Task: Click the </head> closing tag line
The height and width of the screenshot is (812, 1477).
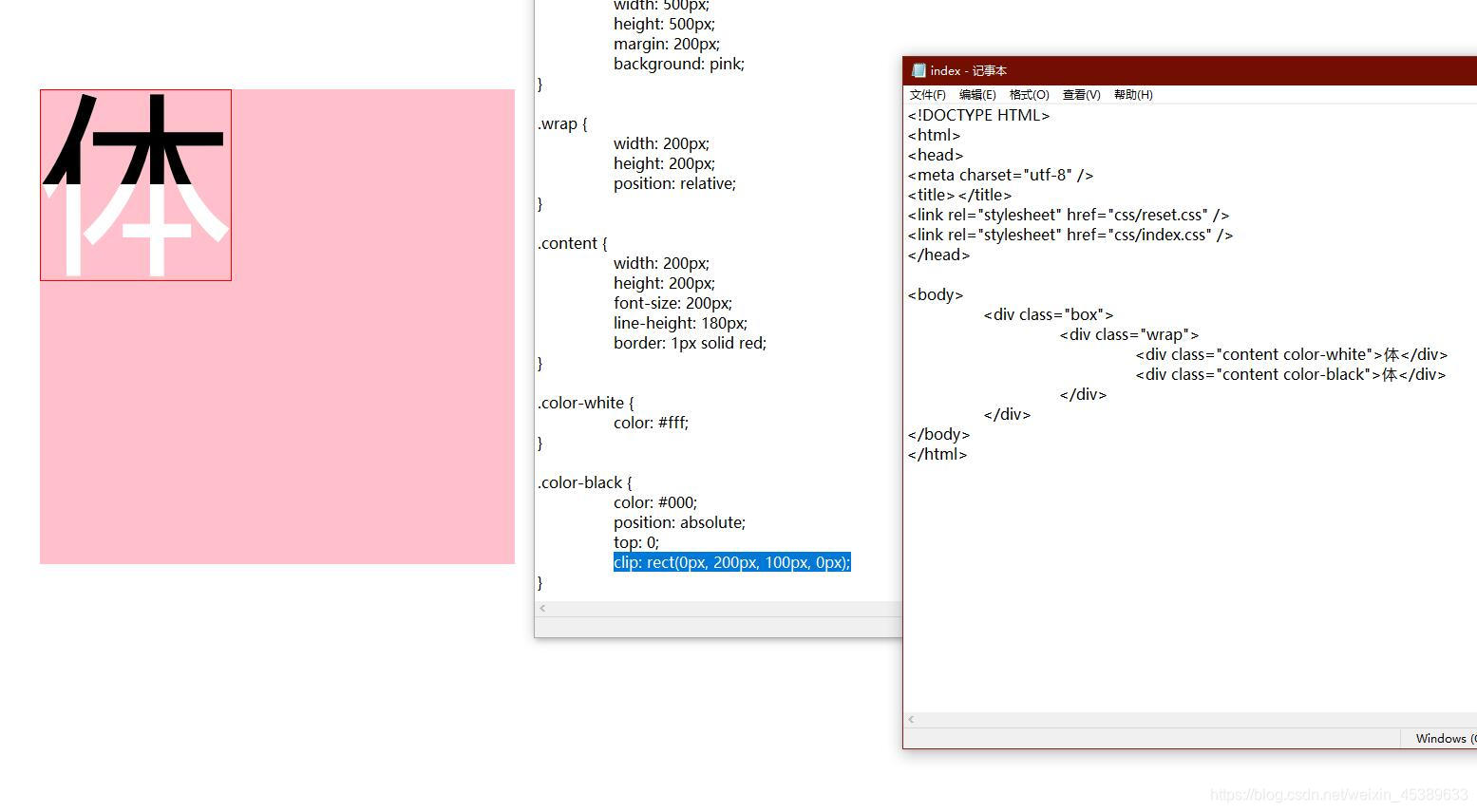Action: 938,255
